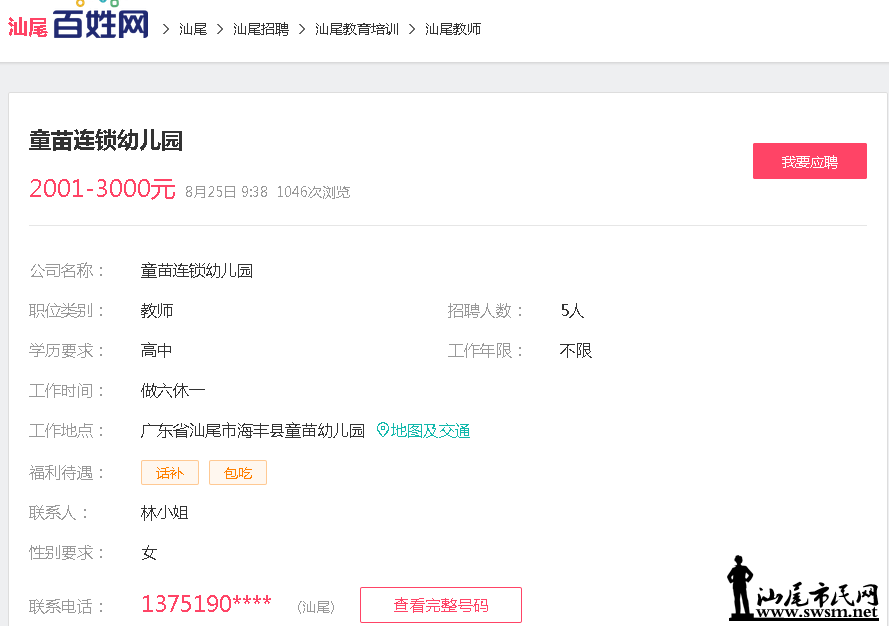This screenshot has width=889, height=626.
Task: Open the 汕尾教师 breadcrumb page
Action: tap(451, 29)
